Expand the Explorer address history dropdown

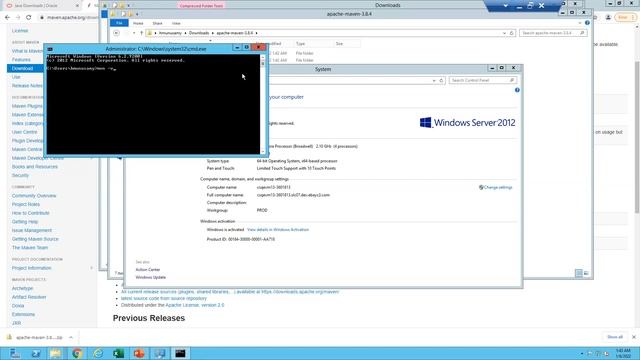[x=504, y=33]
